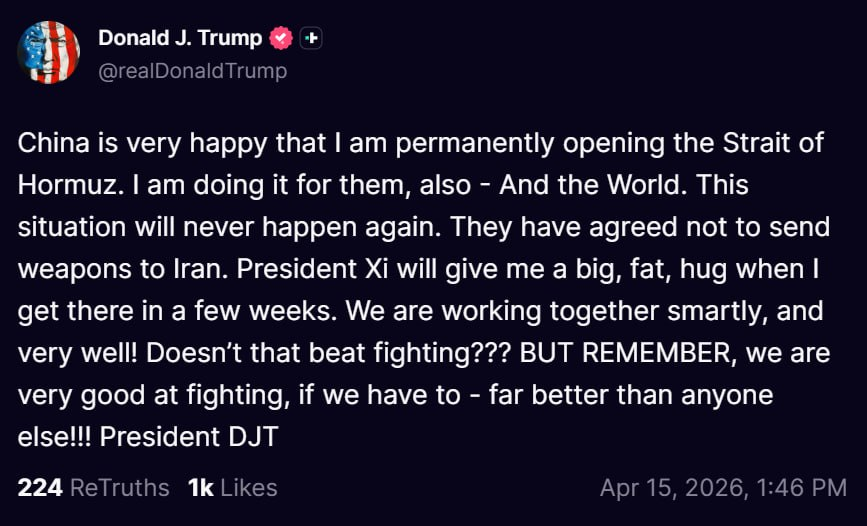Open the profile avatar picture
Screen dimensions: 867x526
click(x=49, y=53)
